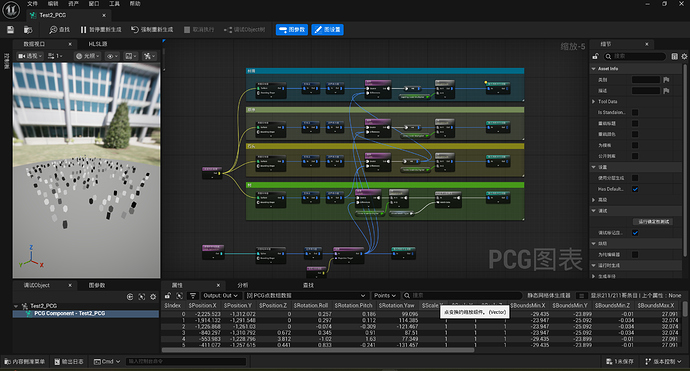Toggle the 重载标题 checkbox
Viewport: 690px width, 371px height.
(635, 123)
